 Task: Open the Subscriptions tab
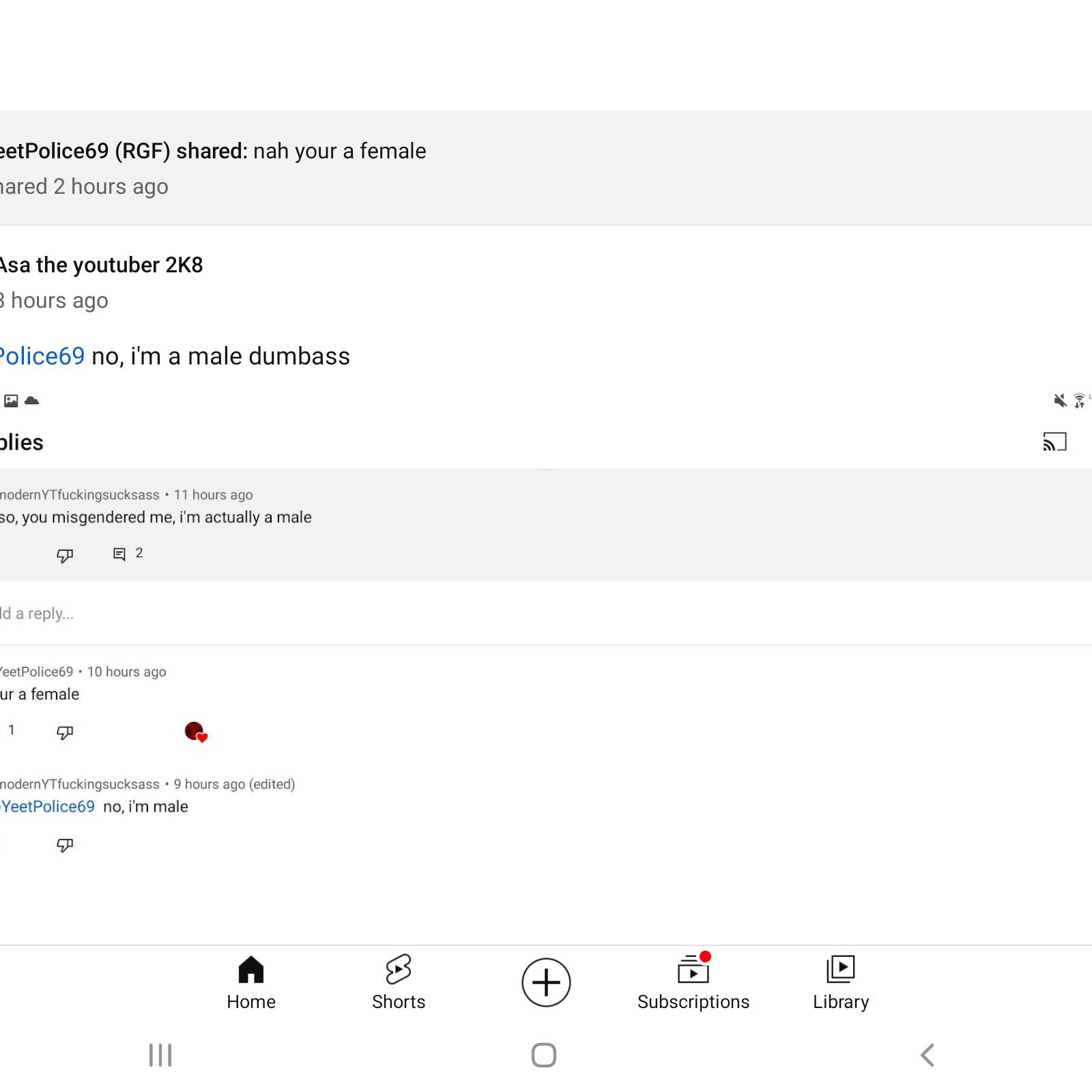(x=693, y=983)
